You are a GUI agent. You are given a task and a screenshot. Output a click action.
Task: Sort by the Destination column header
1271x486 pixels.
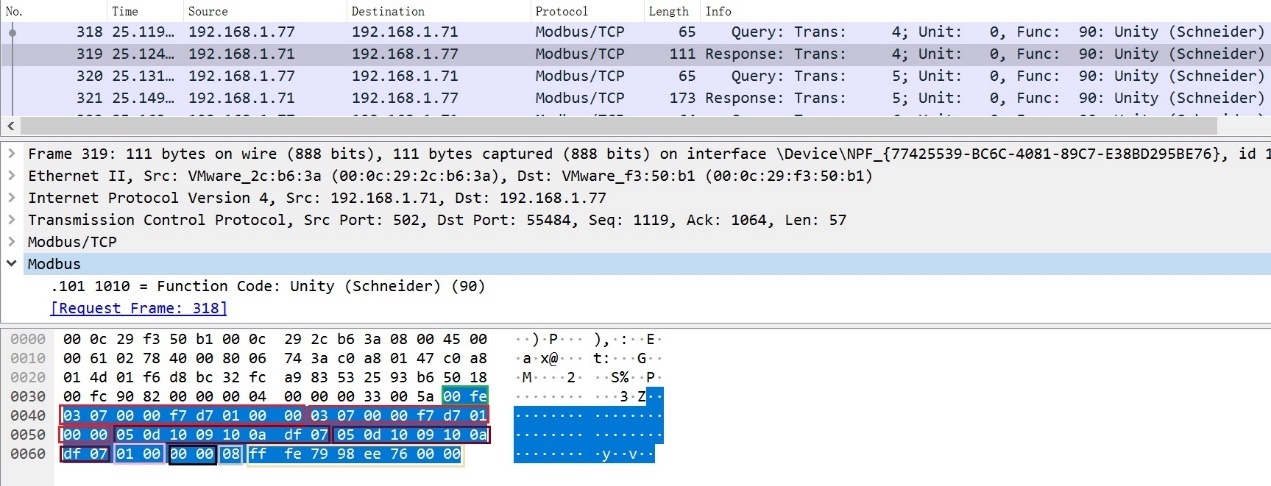tap(438, 11)
